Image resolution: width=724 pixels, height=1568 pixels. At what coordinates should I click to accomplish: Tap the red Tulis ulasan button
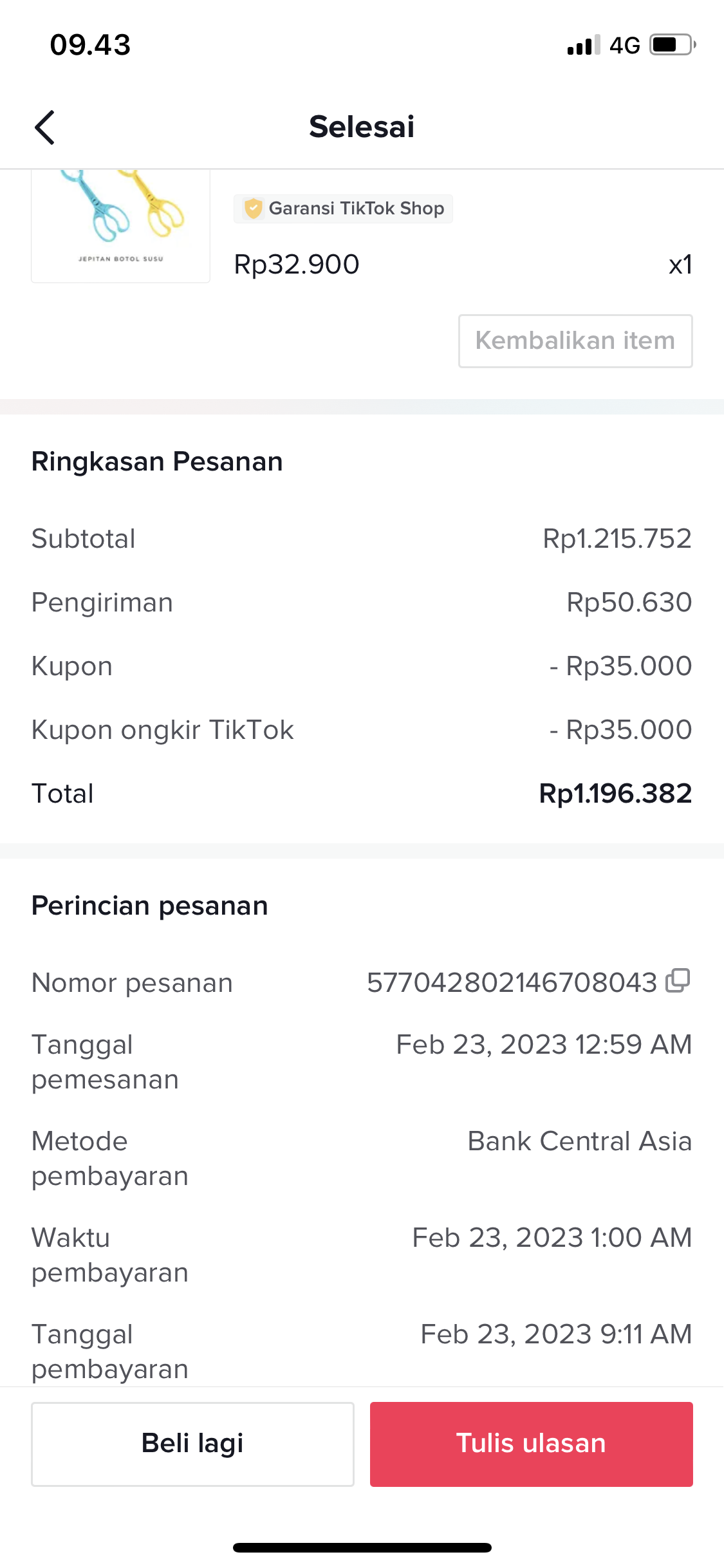click(x=531, y=1444)
